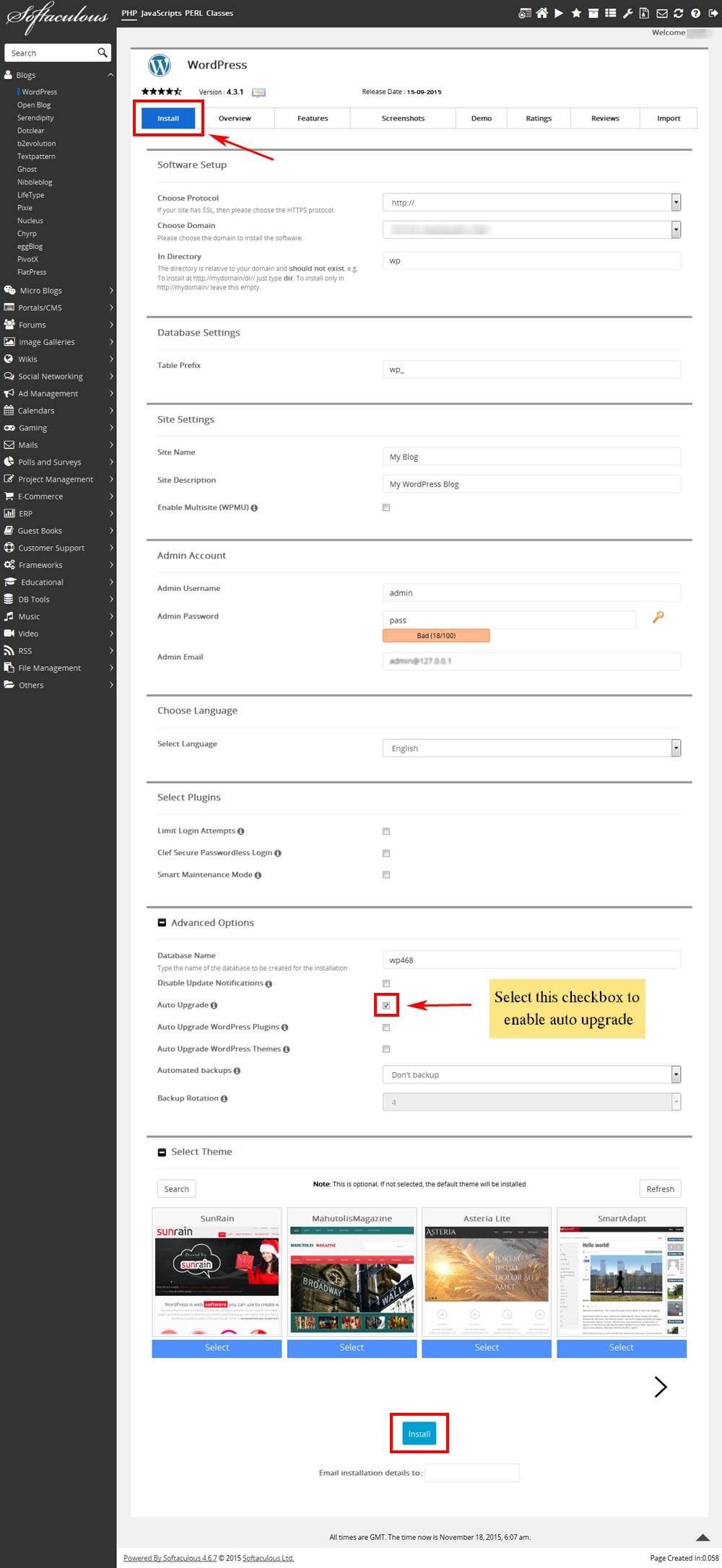Open script demos play icon
Viewport: 722px width, 1568px height.
(x=559, y=13)
